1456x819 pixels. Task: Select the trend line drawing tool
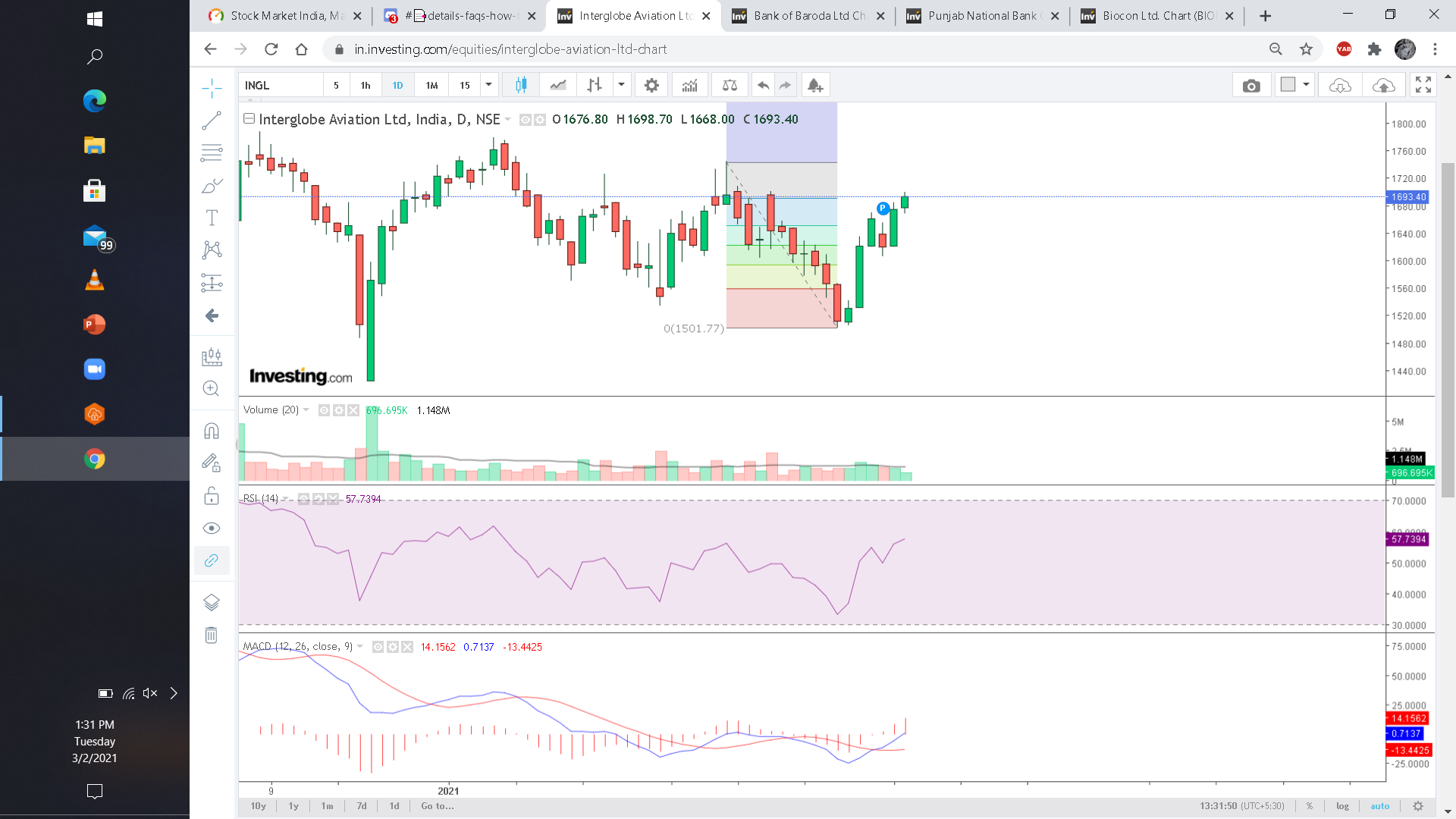212,121
